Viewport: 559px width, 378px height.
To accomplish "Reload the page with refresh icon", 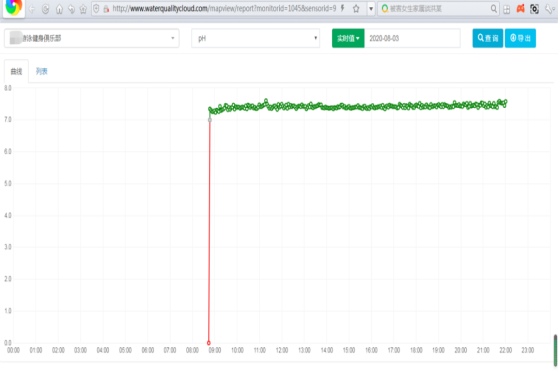I will click(45, 9).
